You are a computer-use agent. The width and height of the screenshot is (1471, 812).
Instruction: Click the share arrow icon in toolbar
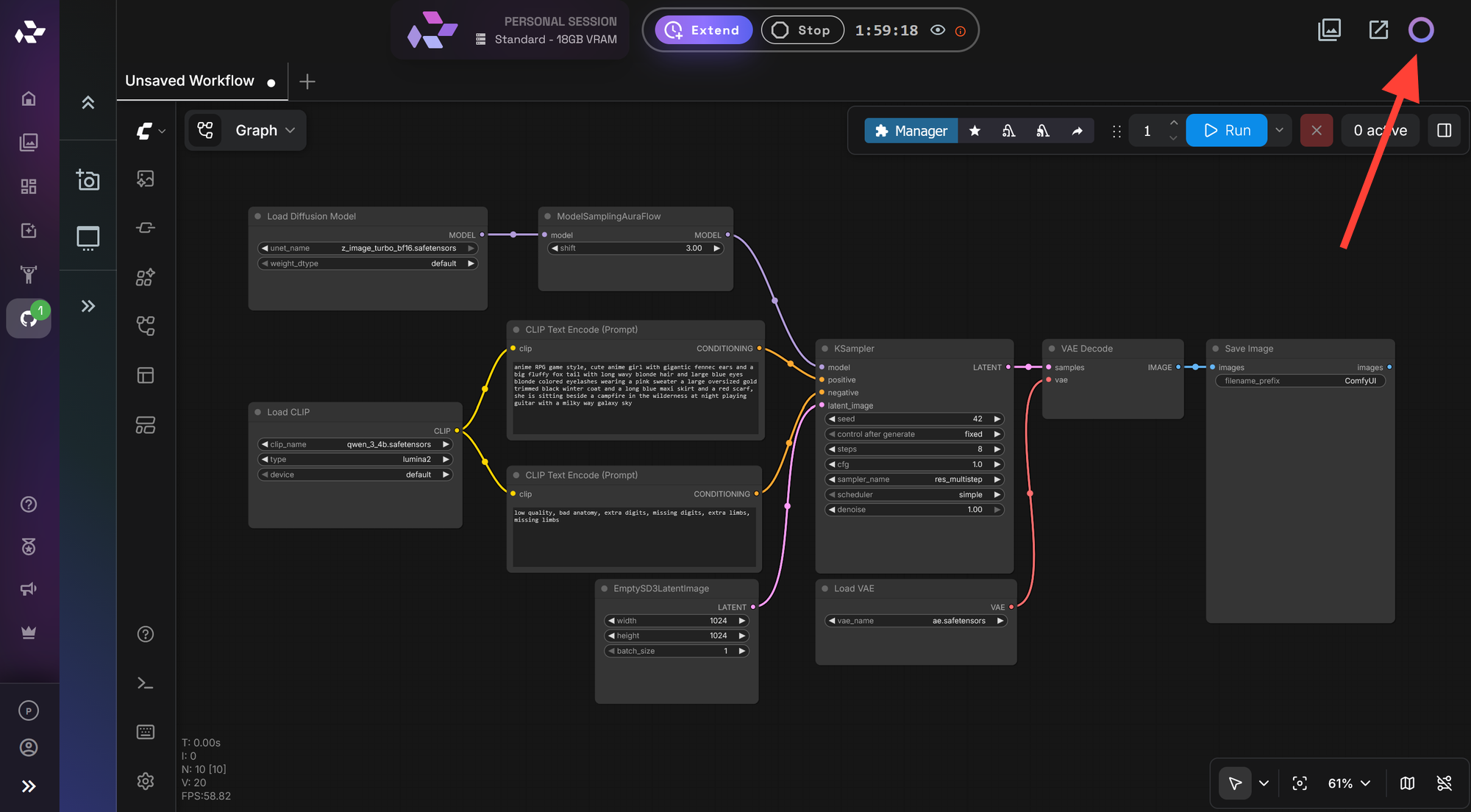click(x=1077, y=131)
